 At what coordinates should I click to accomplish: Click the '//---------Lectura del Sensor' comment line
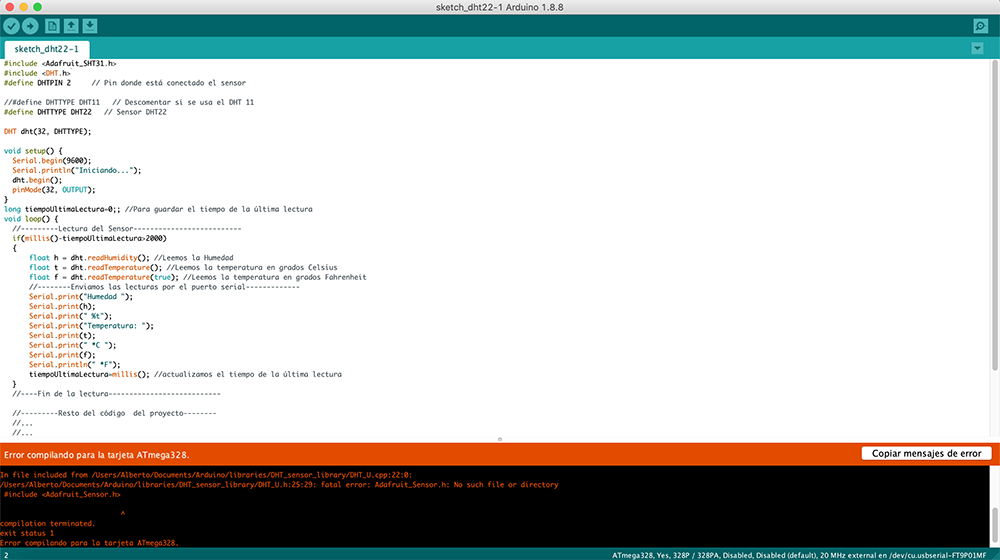pos(126,228)
